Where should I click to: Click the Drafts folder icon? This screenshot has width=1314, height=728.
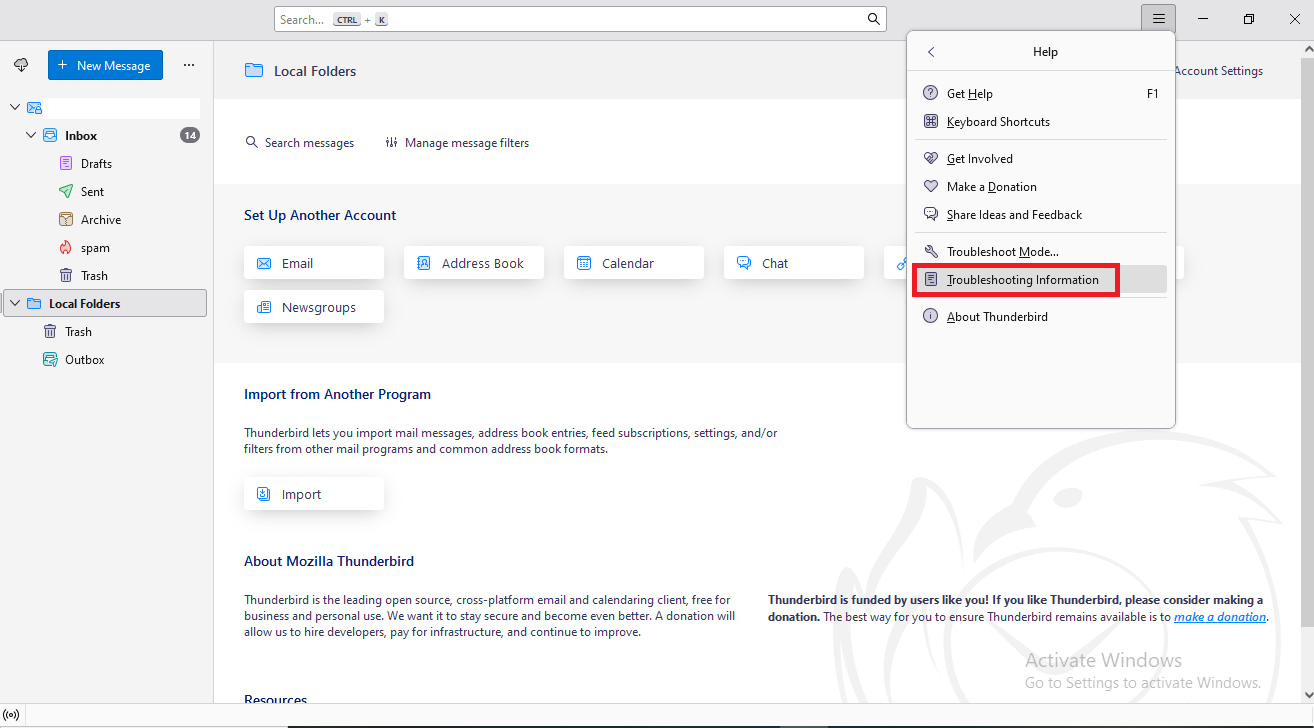tap(66, 164)
